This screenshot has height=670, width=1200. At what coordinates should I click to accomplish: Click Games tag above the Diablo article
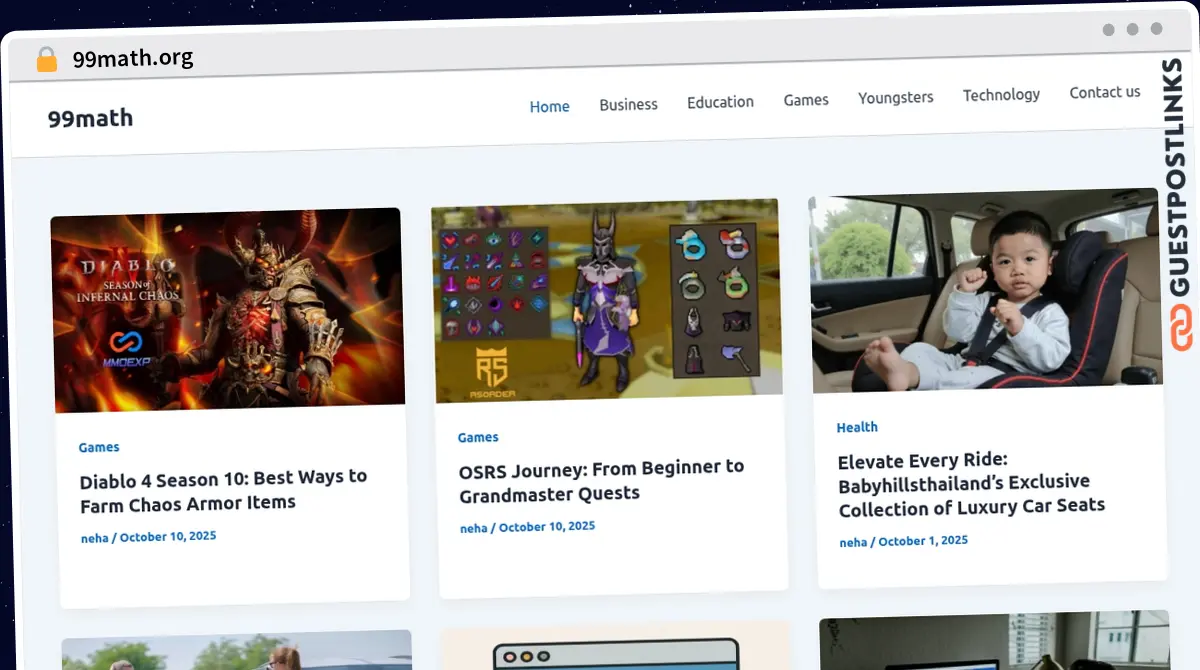[x=99, y=447]
